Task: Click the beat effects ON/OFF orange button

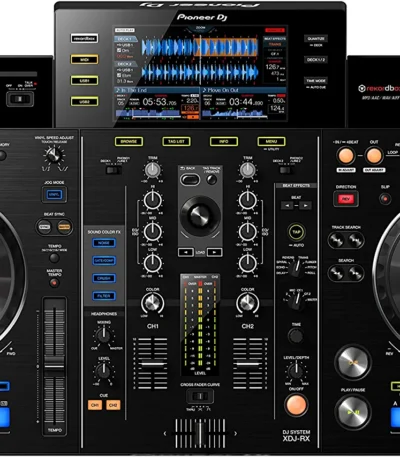Action: click(x=296, y=405)
